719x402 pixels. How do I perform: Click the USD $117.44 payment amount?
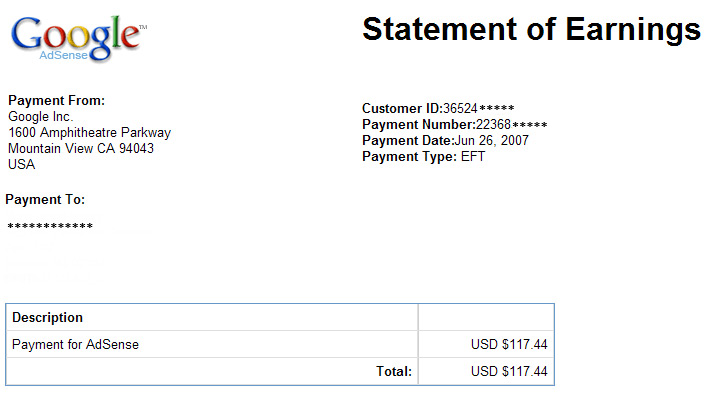pyautogui.click(x=509, y=344)
